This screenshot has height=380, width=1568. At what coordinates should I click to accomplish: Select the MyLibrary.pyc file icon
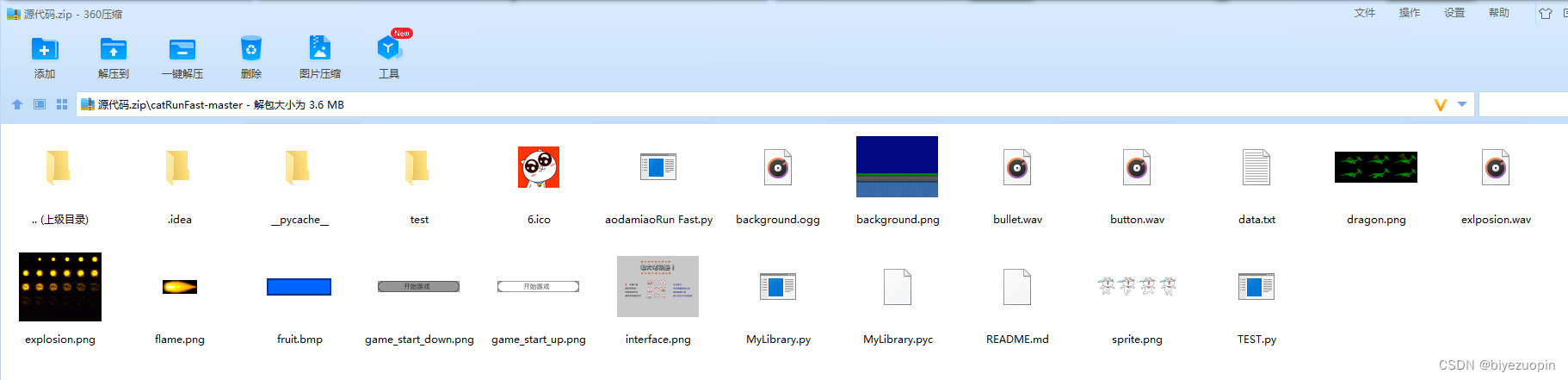click(898, 287)
